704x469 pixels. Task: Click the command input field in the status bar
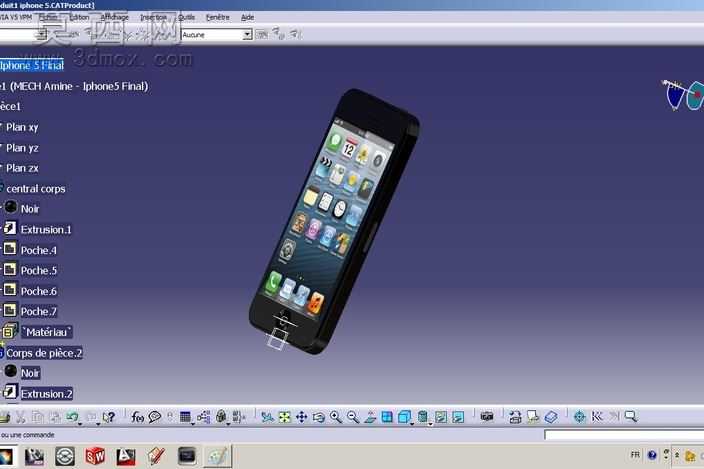(x=624, y=434)
